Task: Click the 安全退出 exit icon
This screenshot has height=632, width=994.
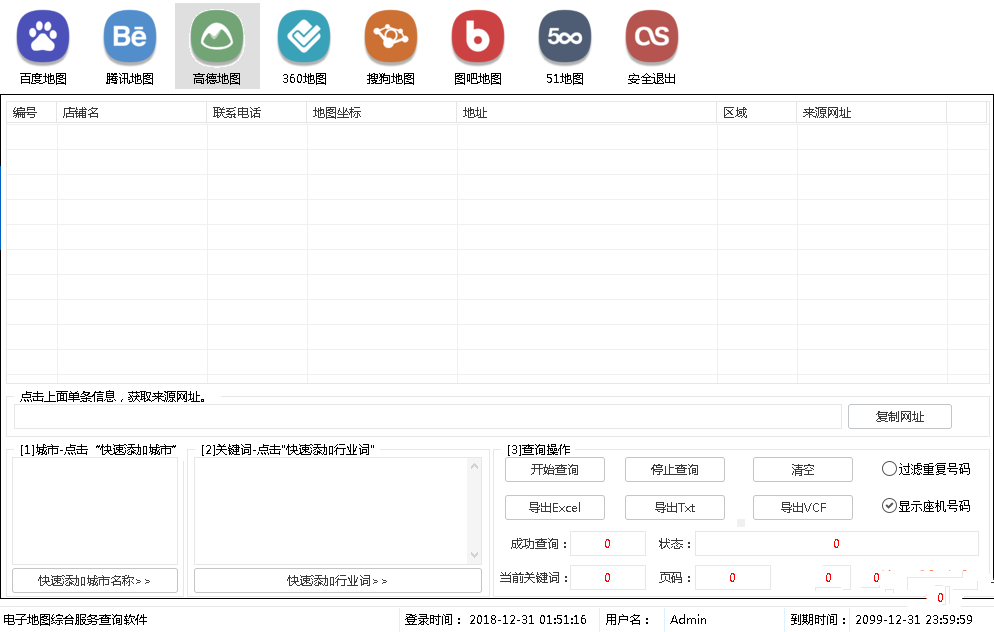Action: click(x=651, y=37)
